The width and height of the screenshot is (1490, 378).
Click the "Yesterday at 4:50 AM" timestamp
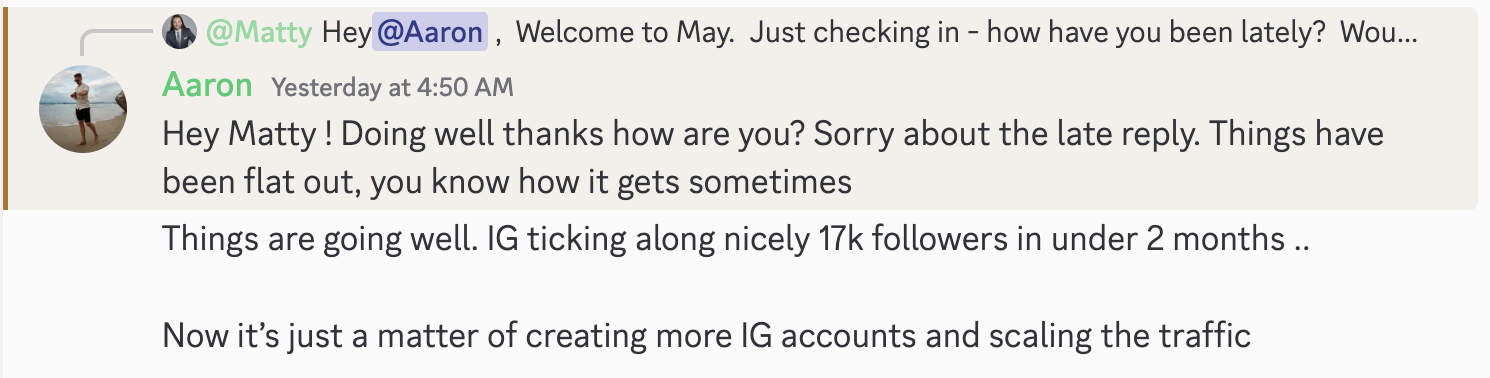coord(393,88)
